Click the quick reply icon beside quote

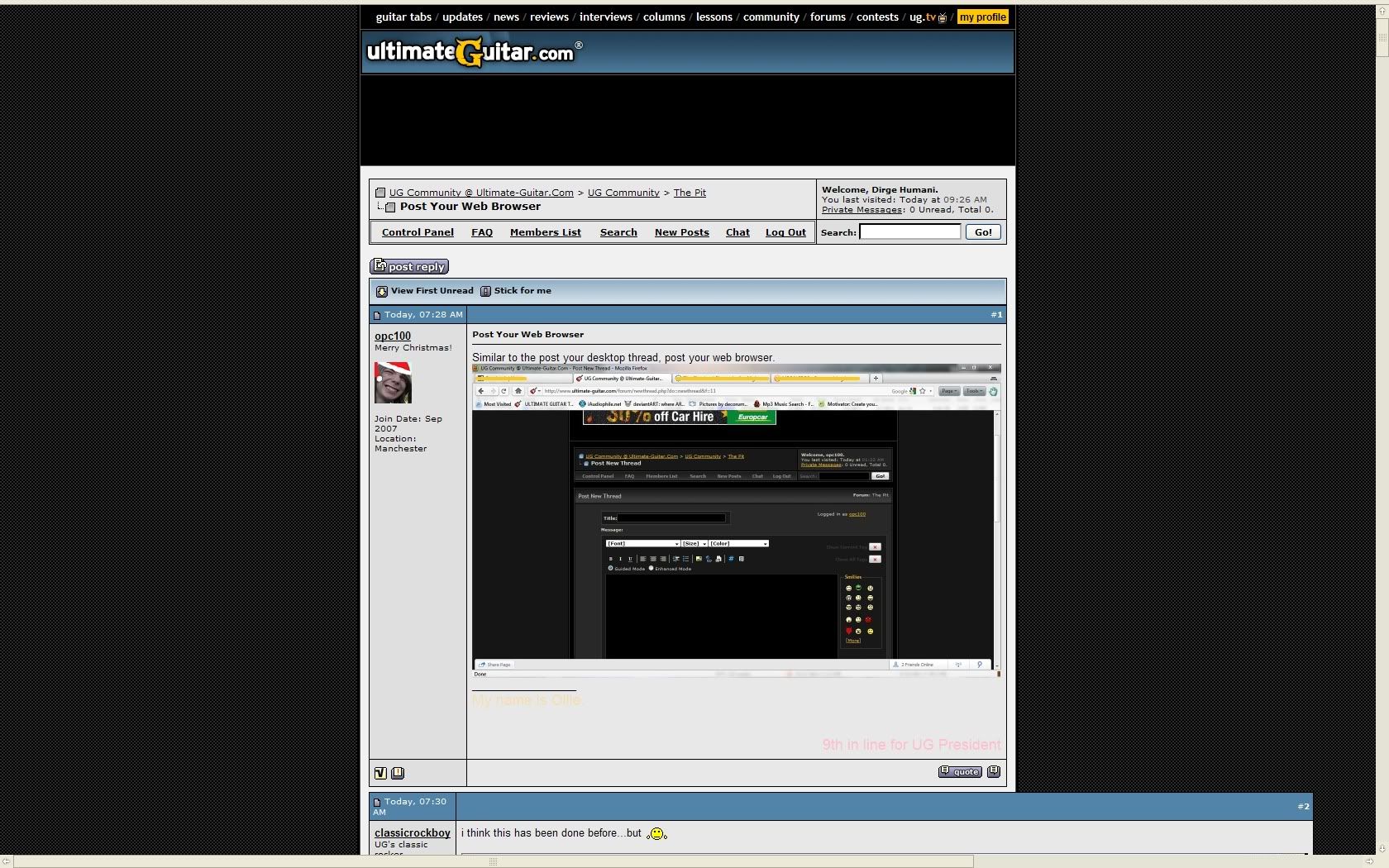pyautogui.click(x=994, y=771)
